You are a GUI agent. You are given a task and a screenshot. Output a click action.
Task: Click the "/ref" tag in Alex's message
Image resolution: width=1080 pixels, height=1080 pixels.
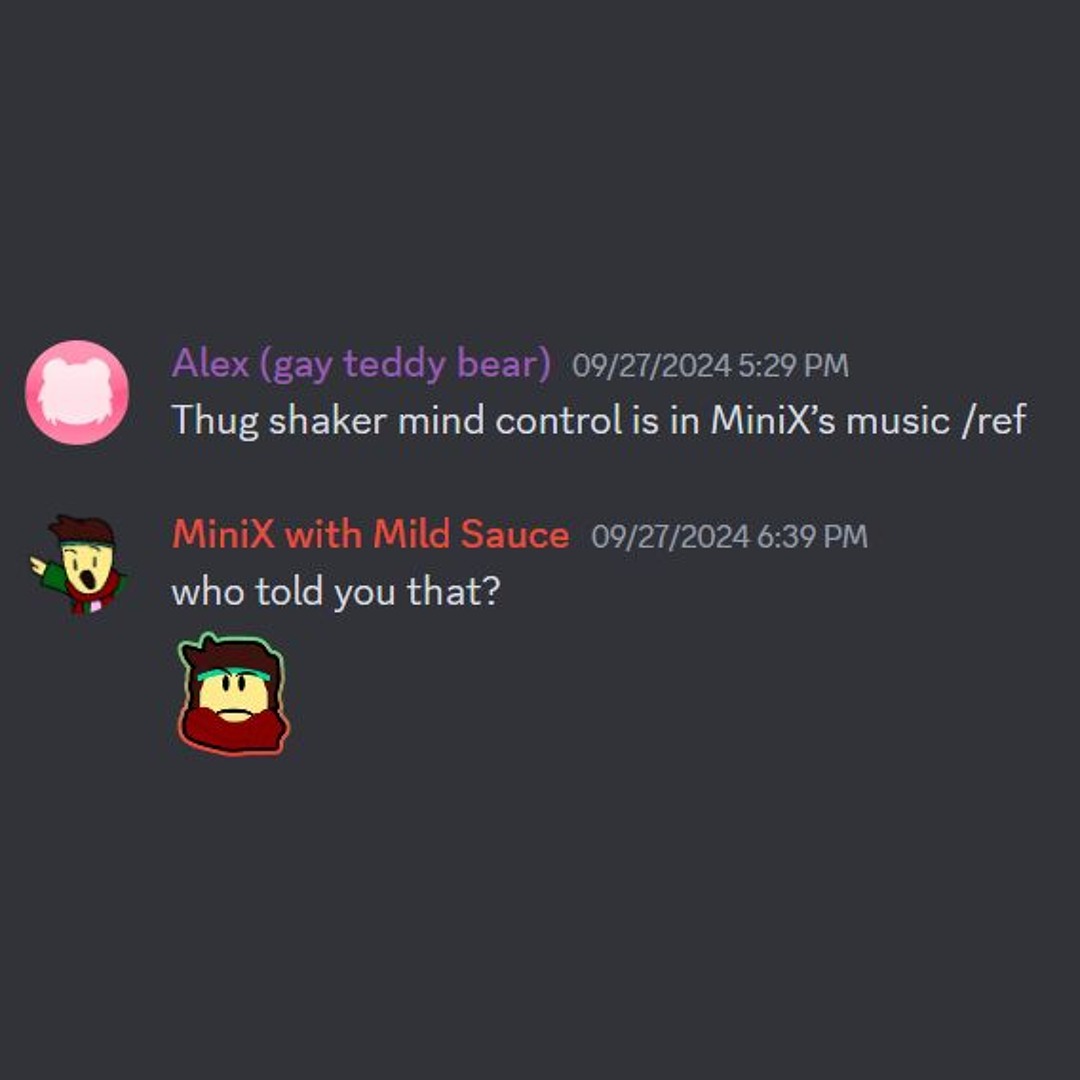coord(994,420)
